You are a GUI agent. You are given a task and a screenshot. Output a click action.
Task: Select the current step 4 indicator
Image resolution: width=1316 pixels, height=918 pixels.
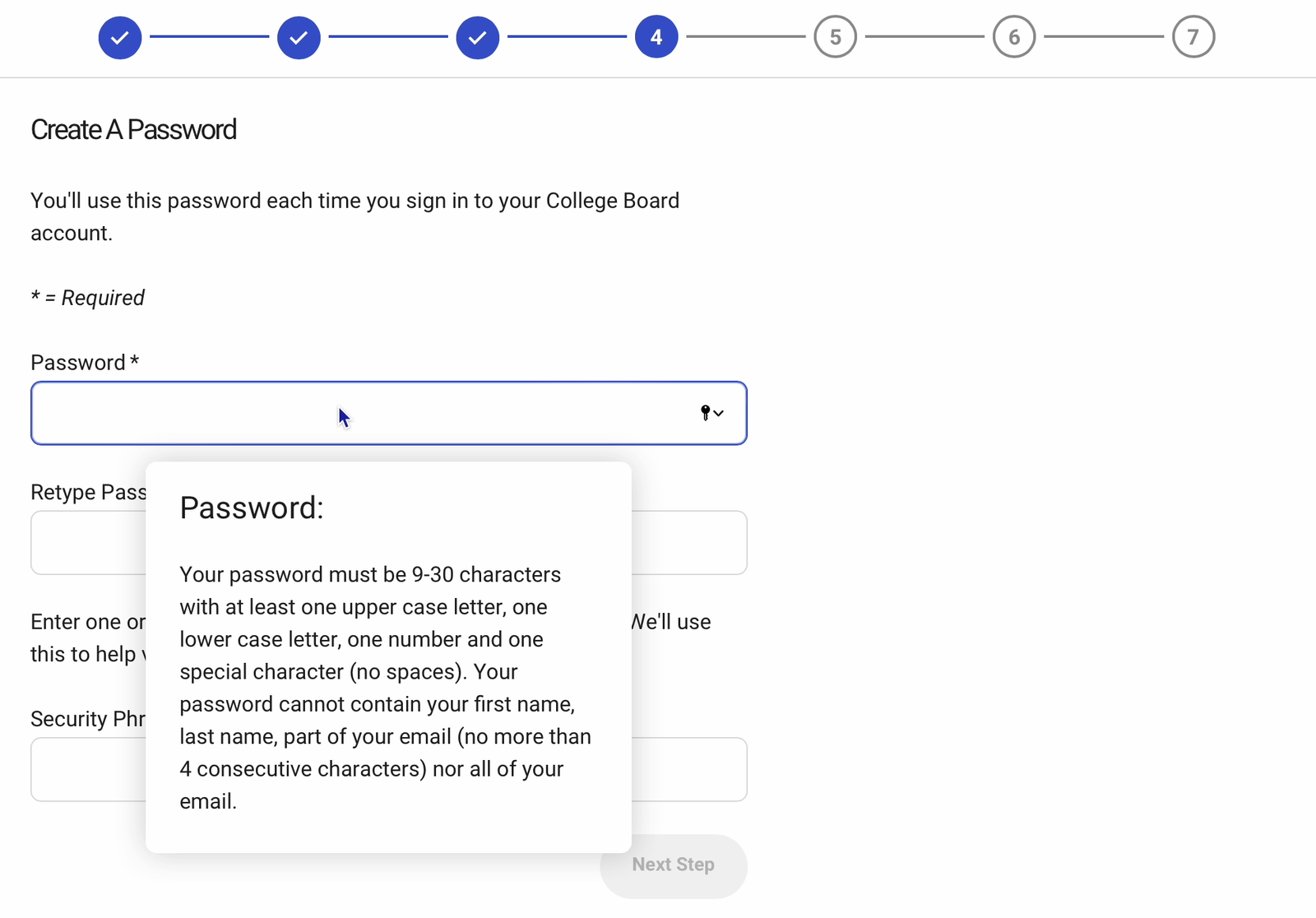pyautogui.click(x=656, y=37)
